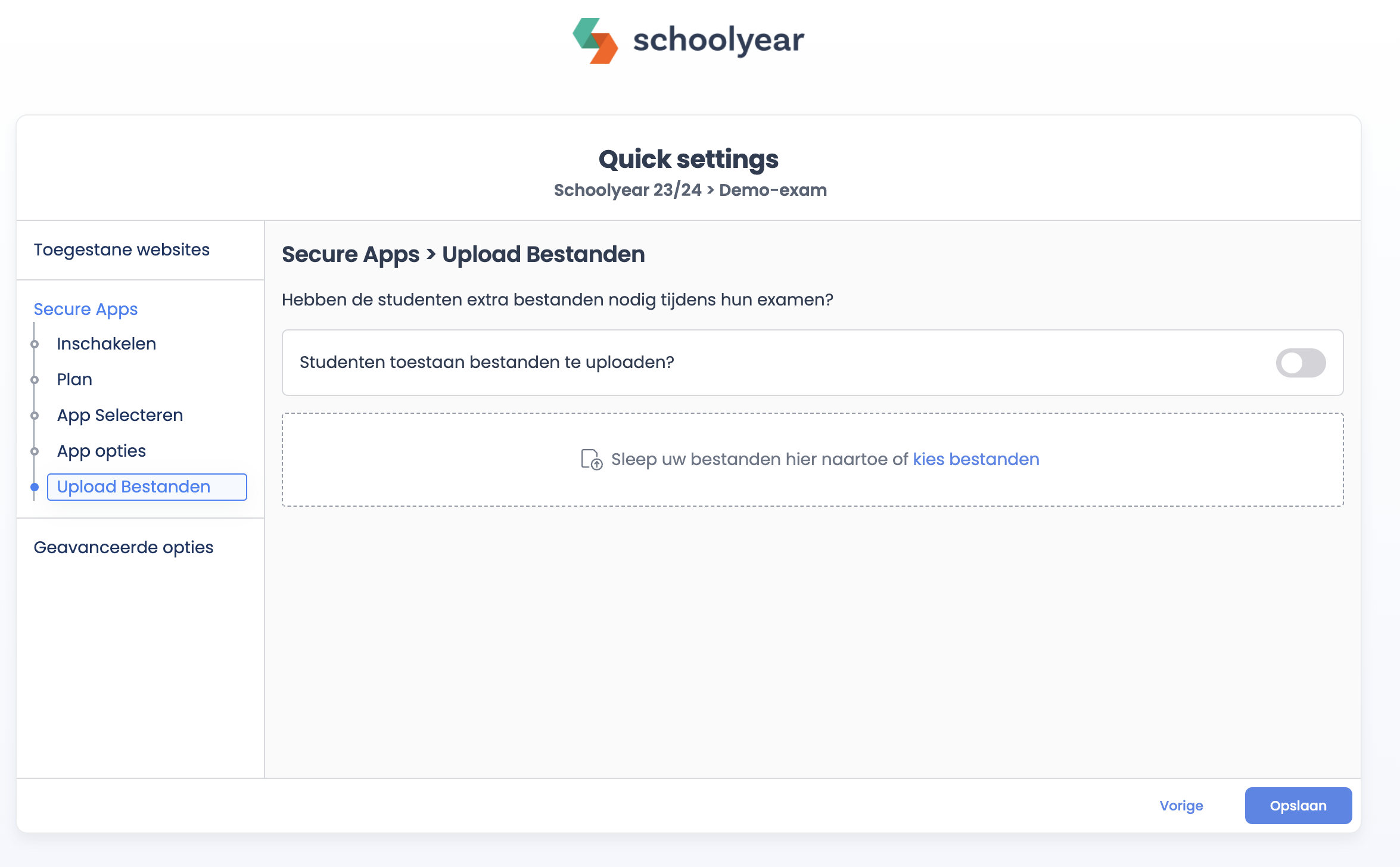This screenshot has width=1400, height=867.
Task: Click the App Selecteren step bullet
Action: point(35,416)
